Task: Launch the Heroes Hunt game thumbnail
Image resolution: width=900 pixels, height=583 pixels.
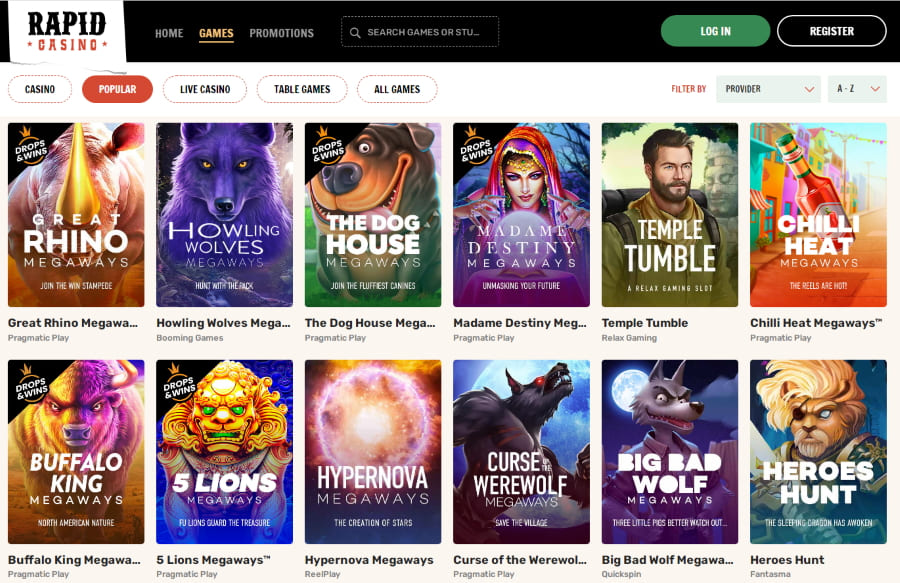Action: click(x=818, y=452)
